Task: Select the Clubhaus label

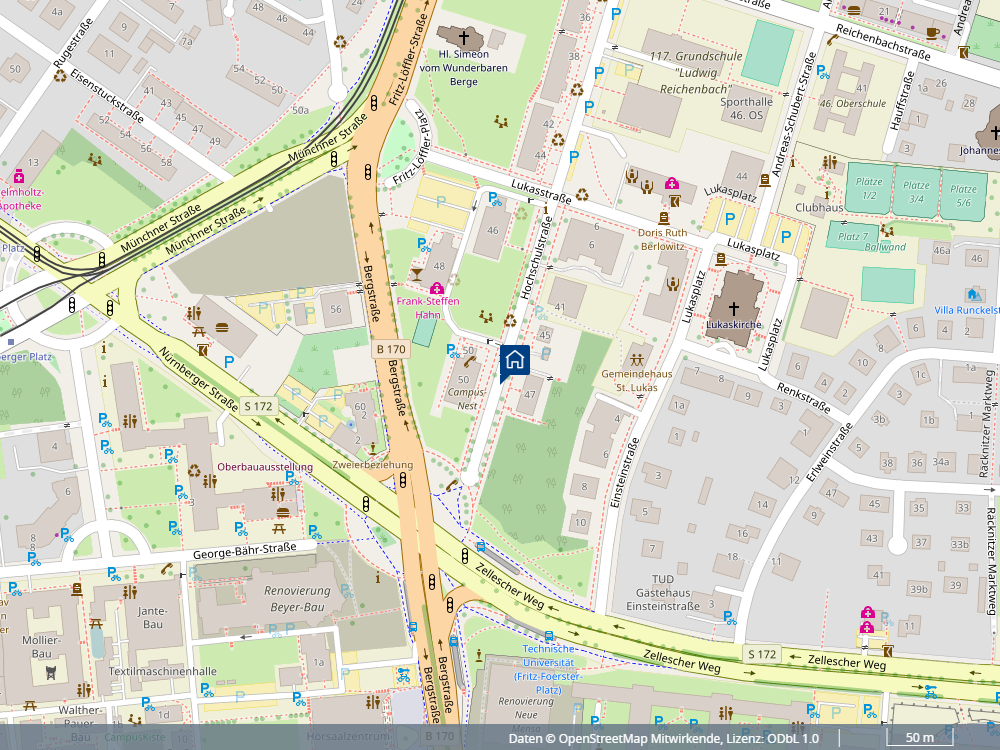Action: (x=819, y=207)
